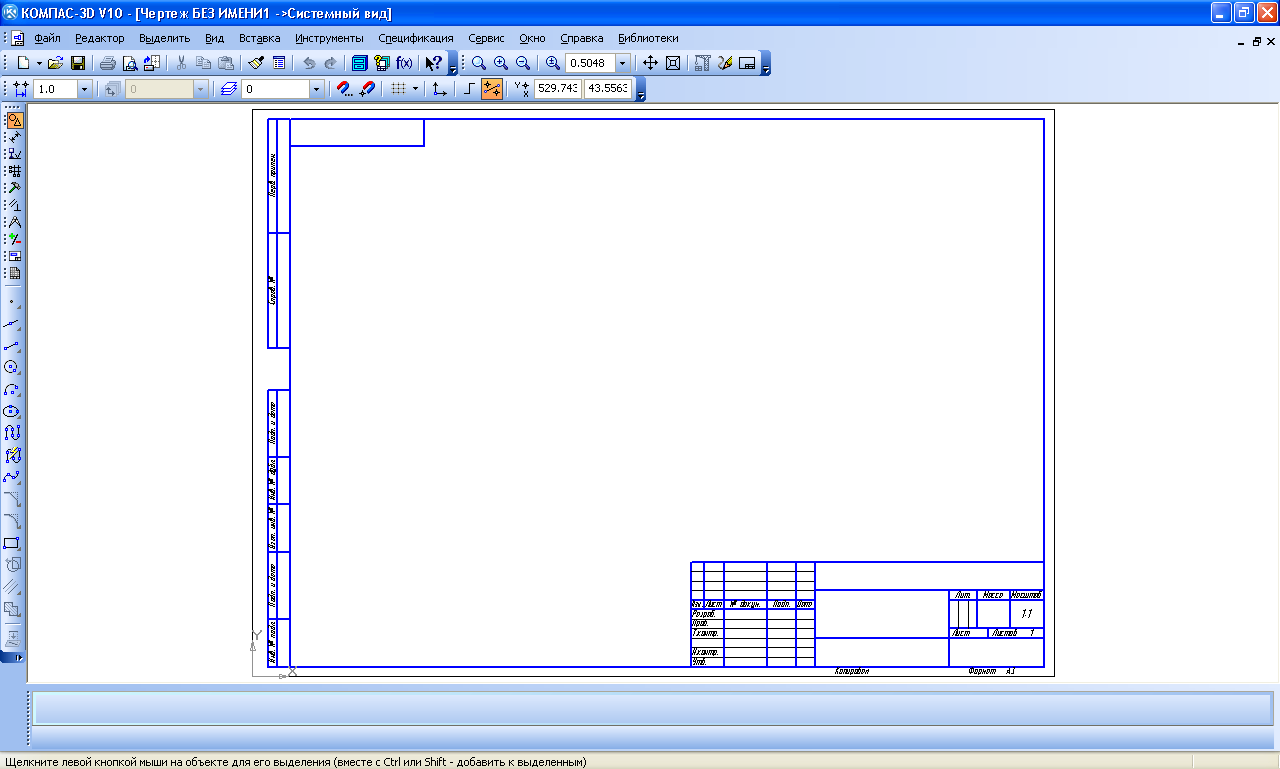
Task: Restore the inner document window button
Action: [1257, 42]
